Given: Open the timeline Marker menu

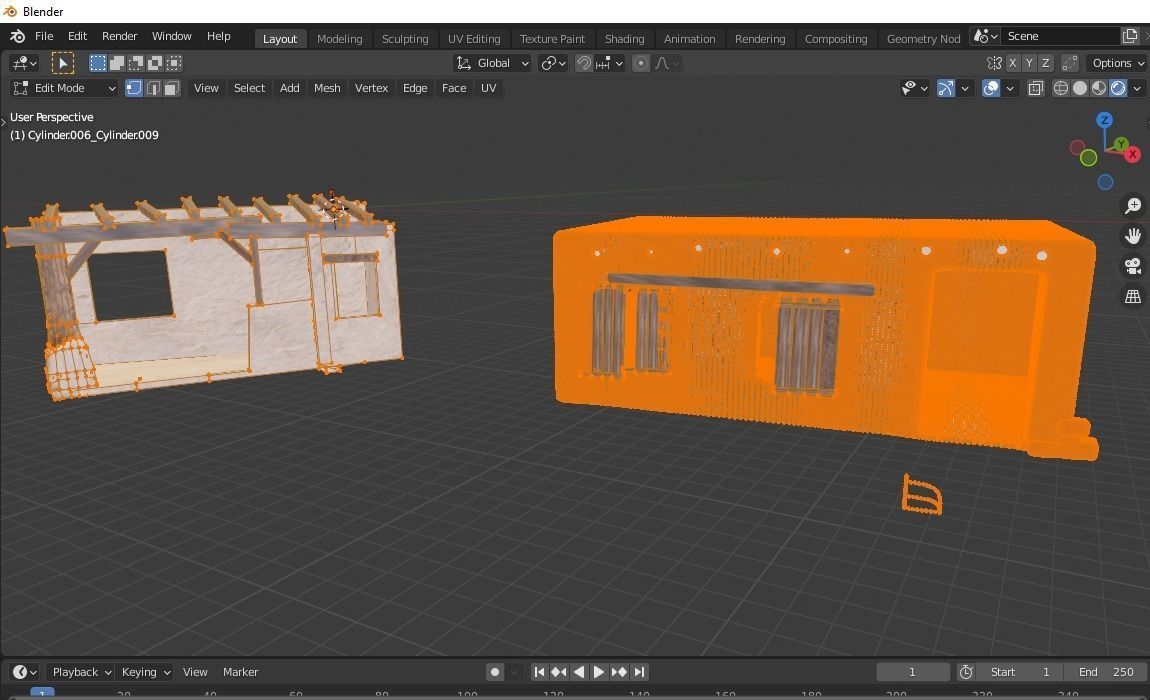Looking at the screenshot, I should point(241,672).
